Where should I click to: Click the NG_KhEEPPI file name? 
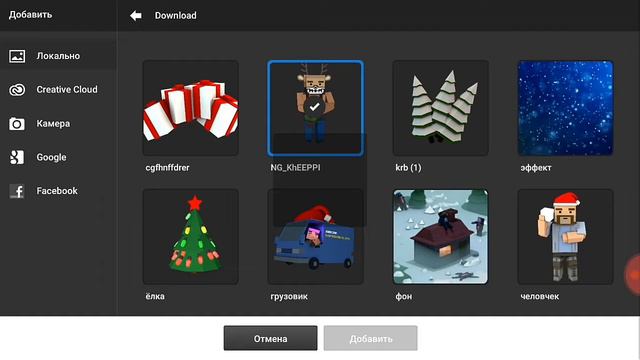click(x=296, y=168)
